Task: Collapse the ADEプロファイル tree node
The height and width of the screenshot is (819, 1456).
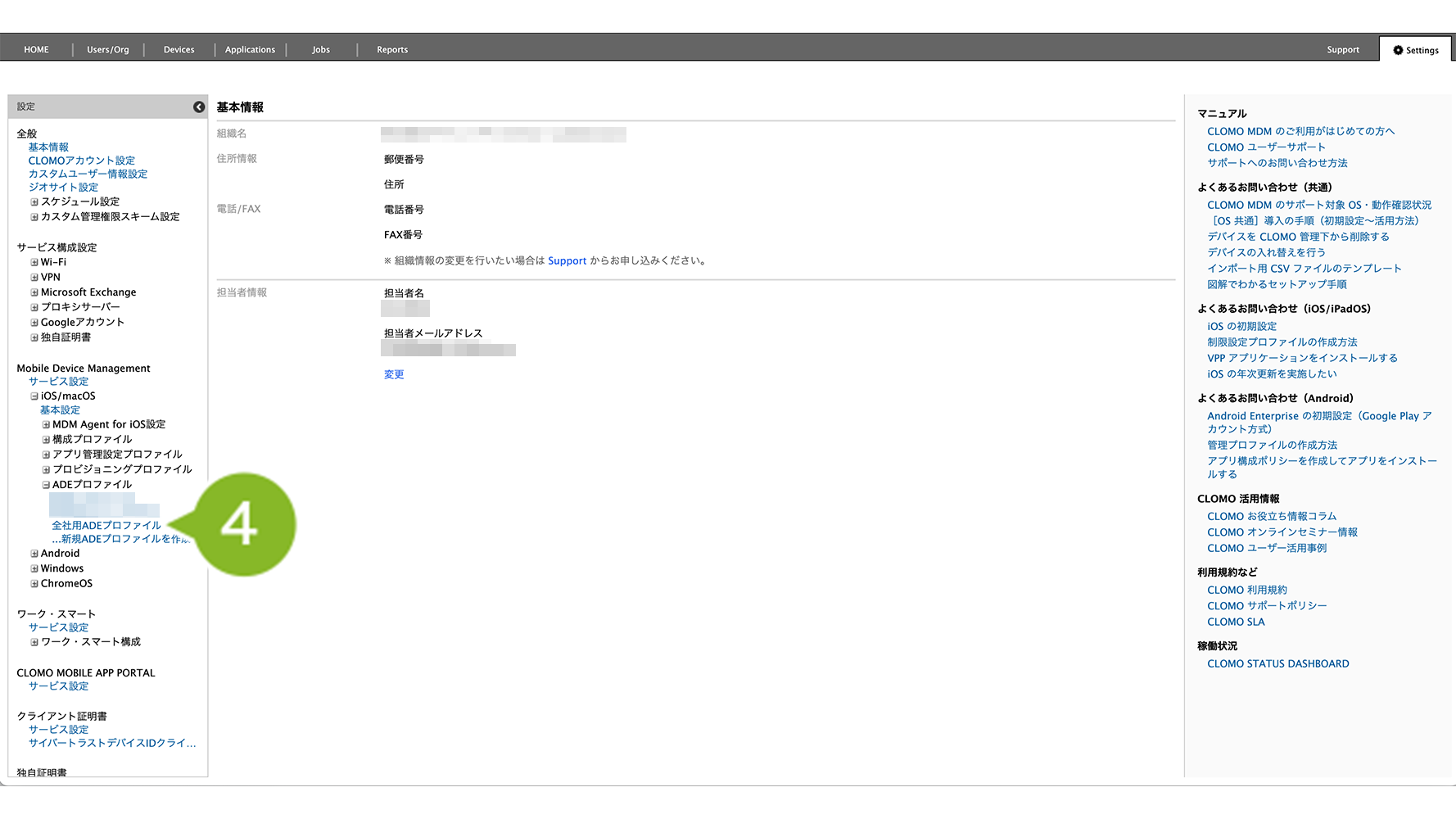Action: [46, 485]
